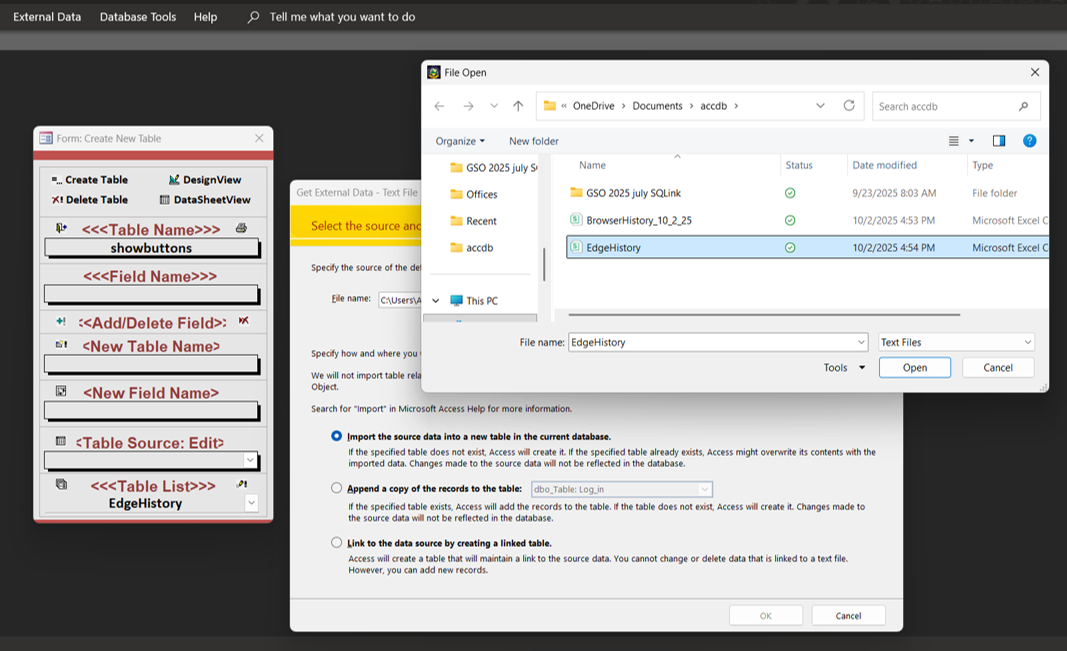Expand the This PC tree node

(436, 300)
